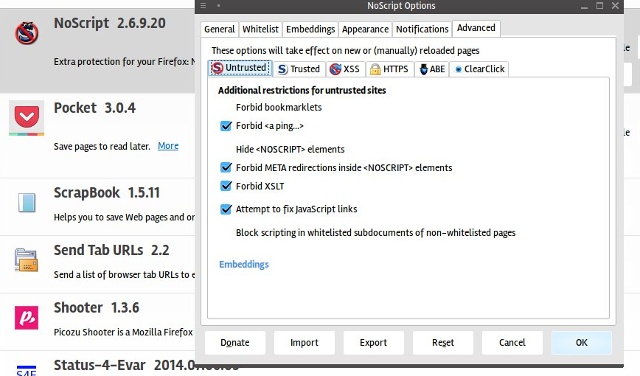
Task: Open the Untrusted sub-tab
Action: tap(240, 68)
